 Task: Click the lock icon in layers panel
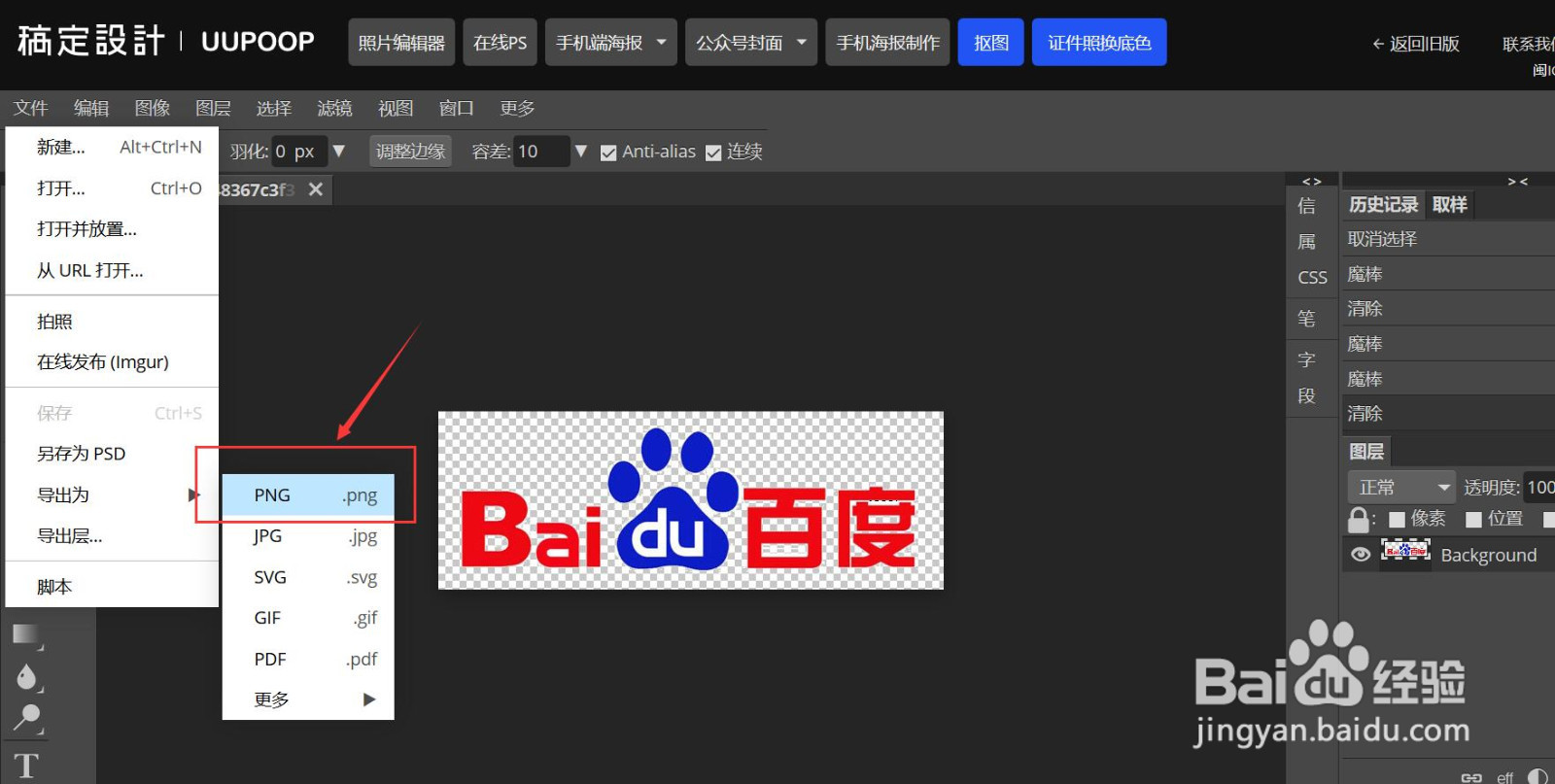tap(1359, 520)
